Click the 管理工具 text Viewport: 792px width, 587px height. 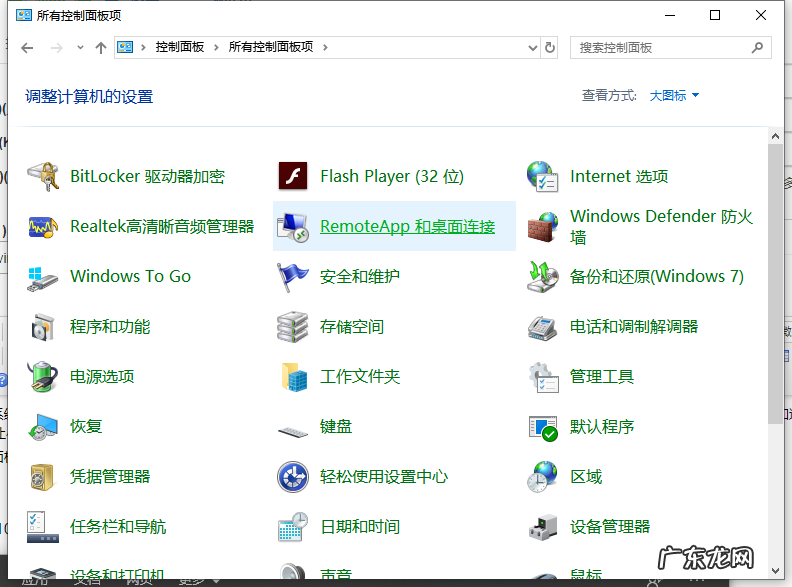[602, 377]
